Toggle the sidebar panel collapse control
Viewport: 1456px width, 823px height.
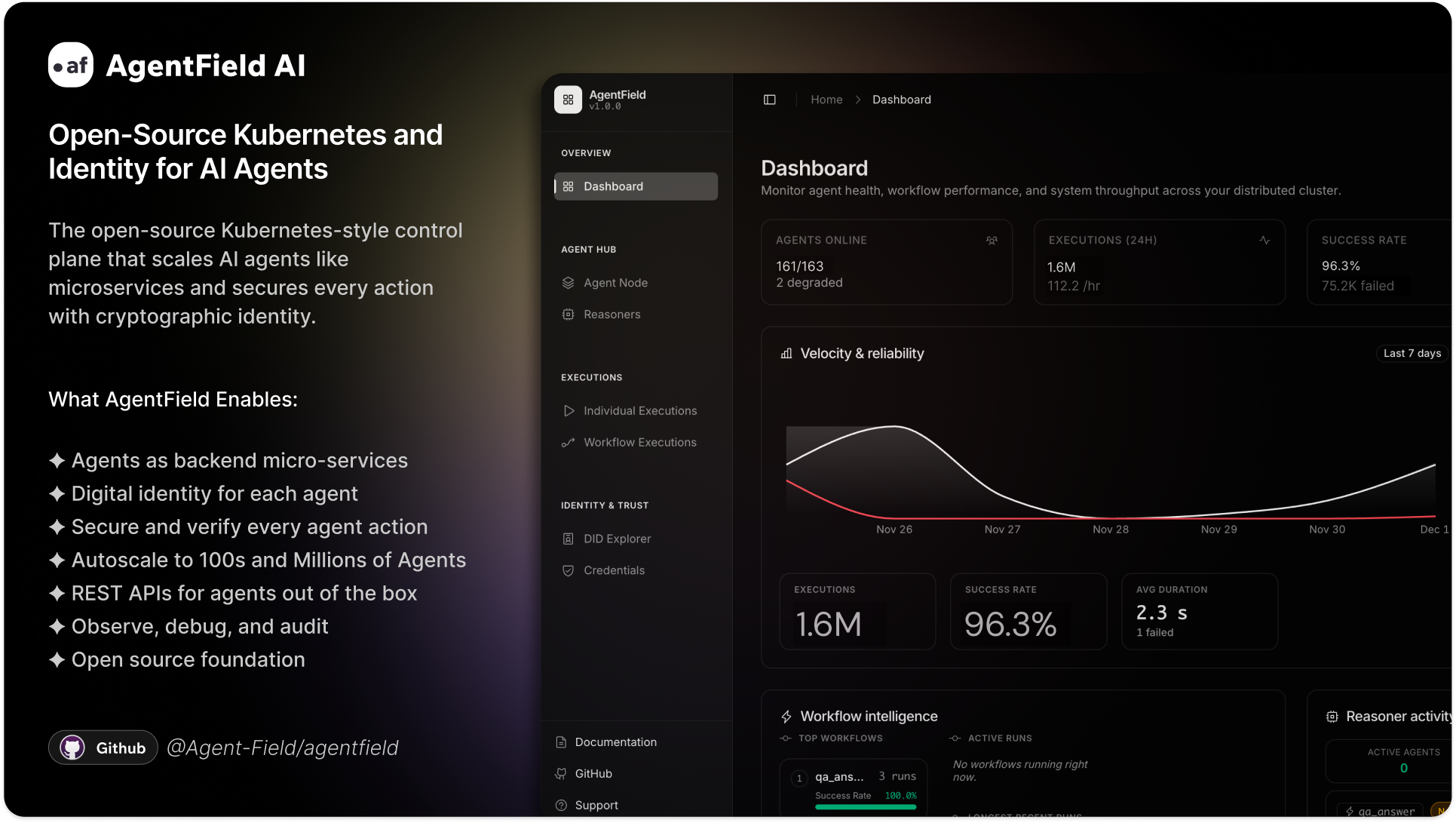769,99
